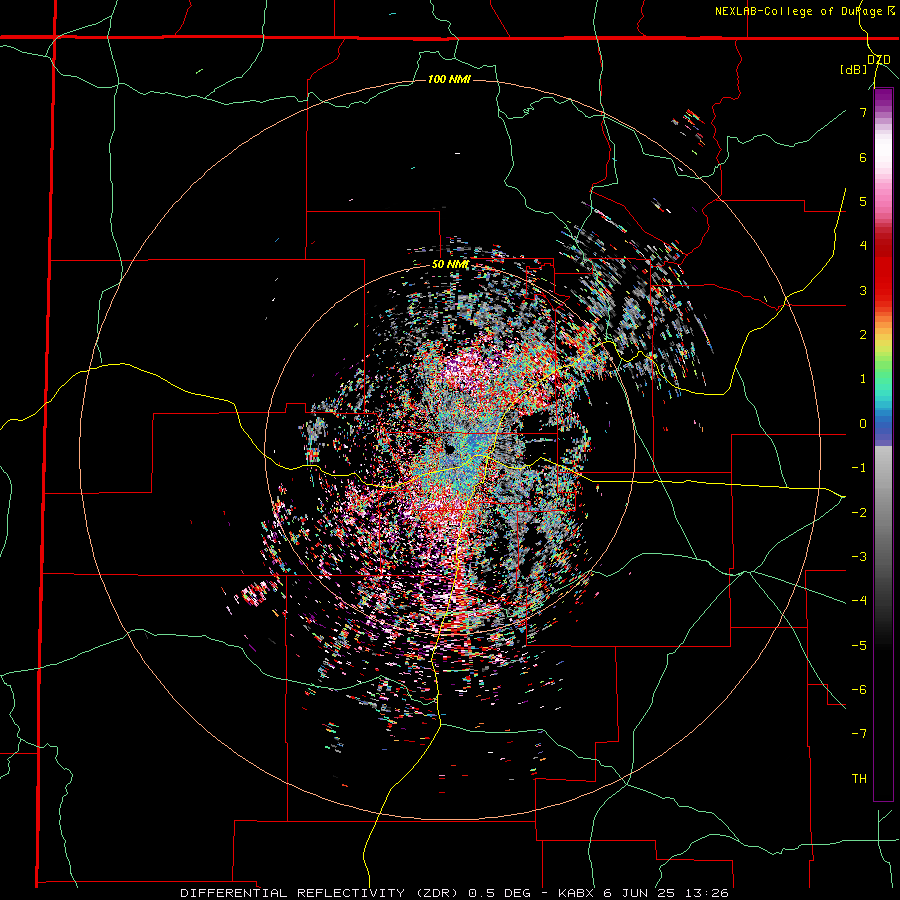Click the 3 value on color scale
The image size is (900, 900).
(863, 290)
